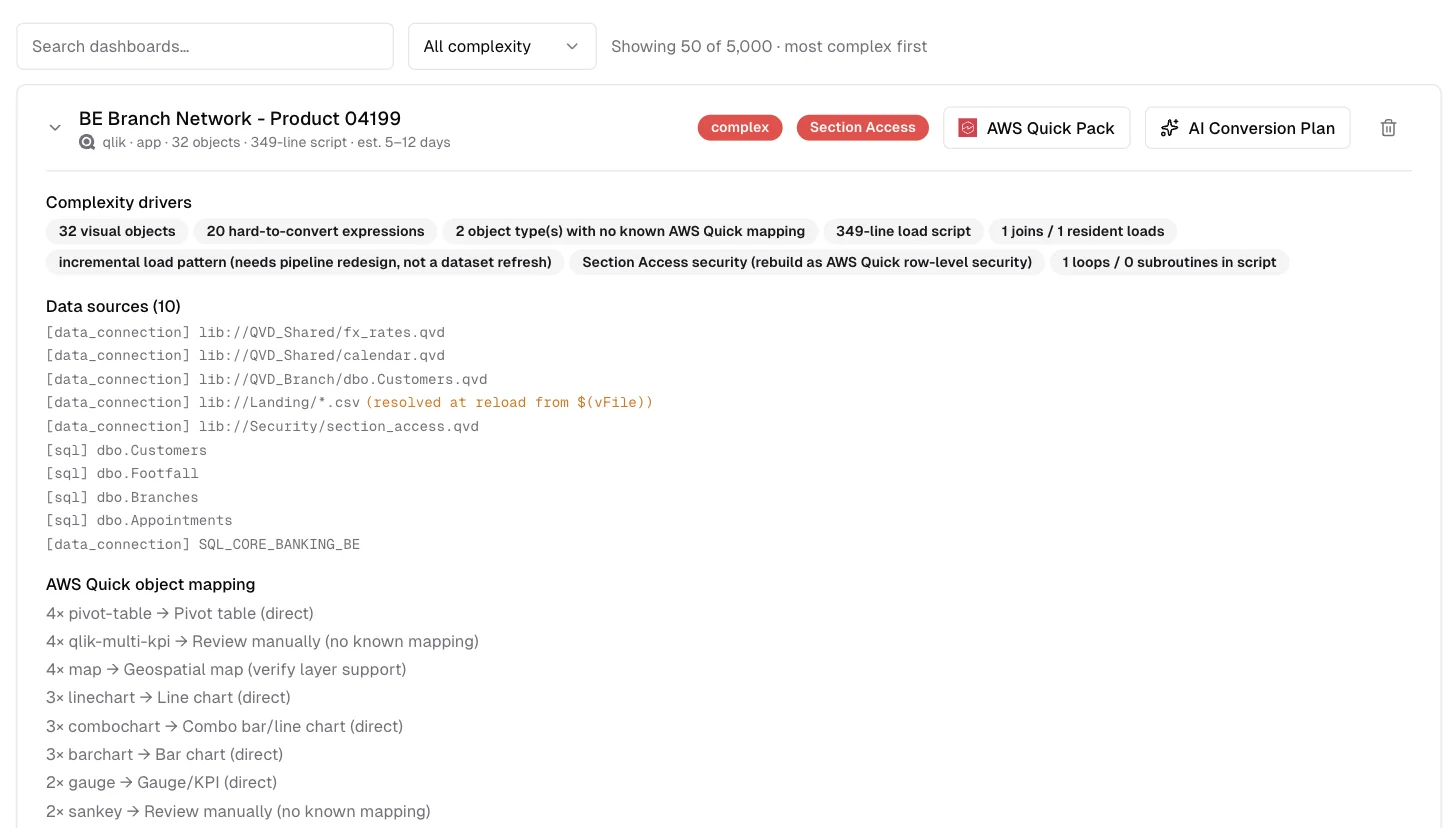Select the 32 visual objects chip
The height and width of the screenshot is (832, 1456).
click(117, 231)
